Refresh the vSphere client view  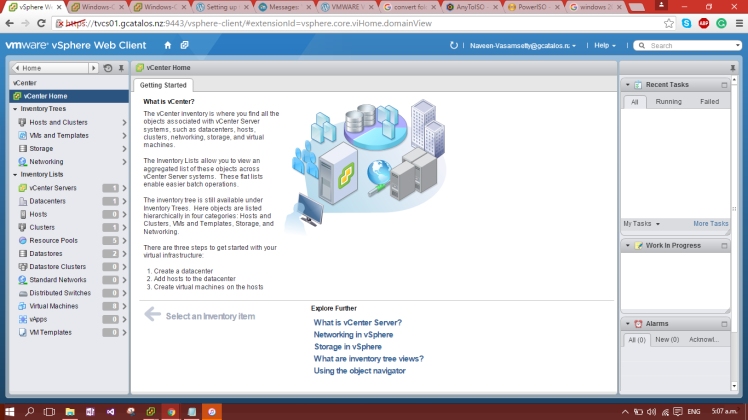click(x=454, y=45)
